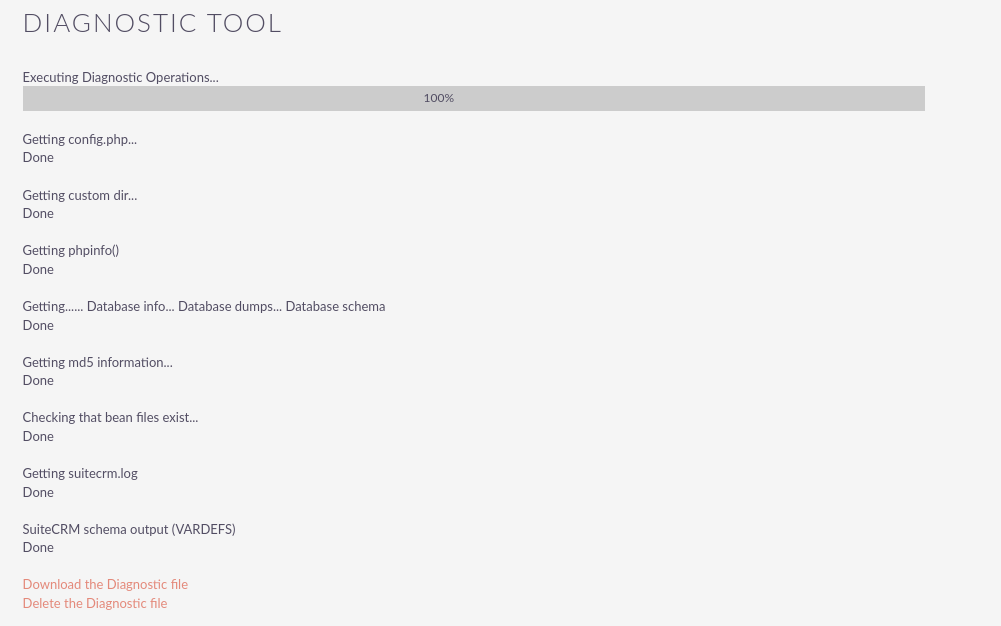Select the Getting custom dir line
This screenshot has height=626, width=1001.
point(79,196)
